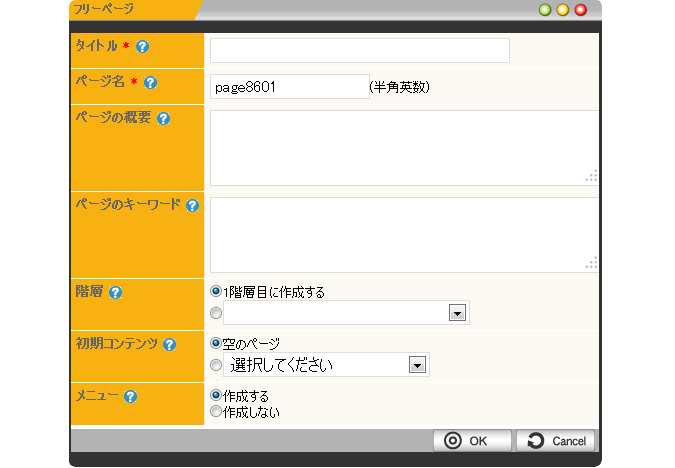Open the 選択してください content dropdown

[x=326, y=365]
